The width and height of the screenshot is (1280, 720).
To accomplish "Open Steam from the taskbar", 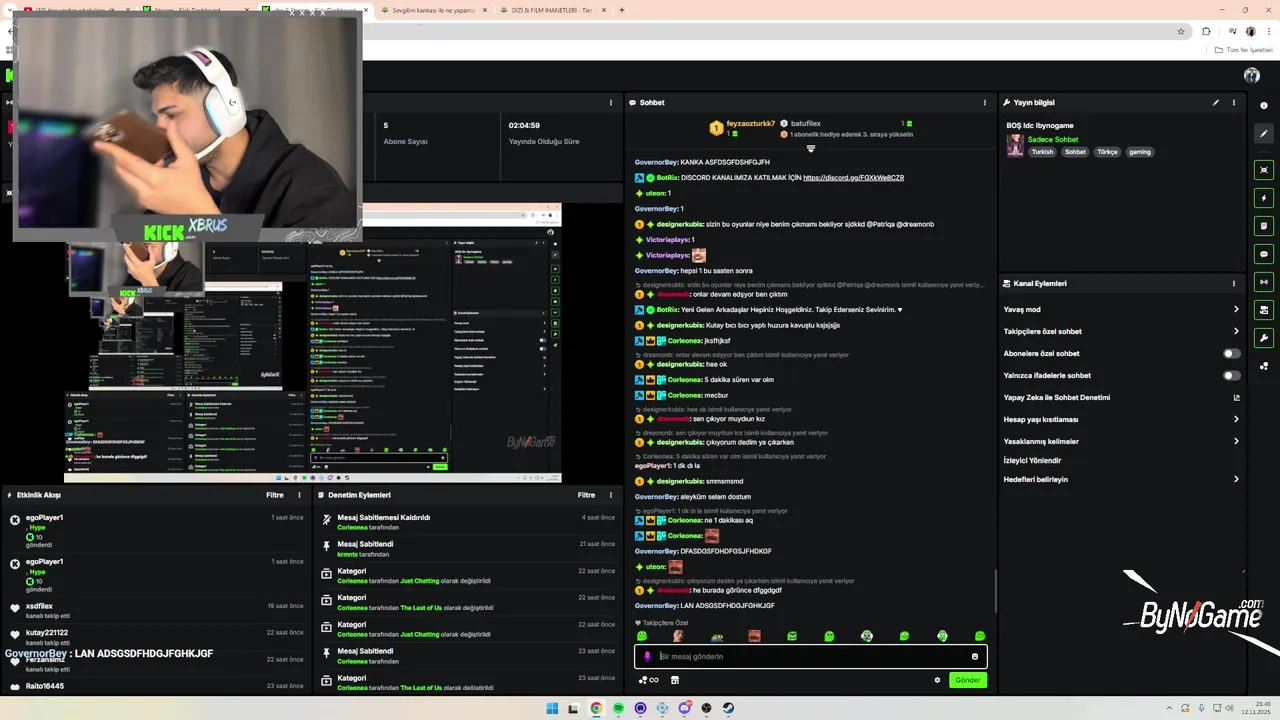I will (x=729, y=708).
